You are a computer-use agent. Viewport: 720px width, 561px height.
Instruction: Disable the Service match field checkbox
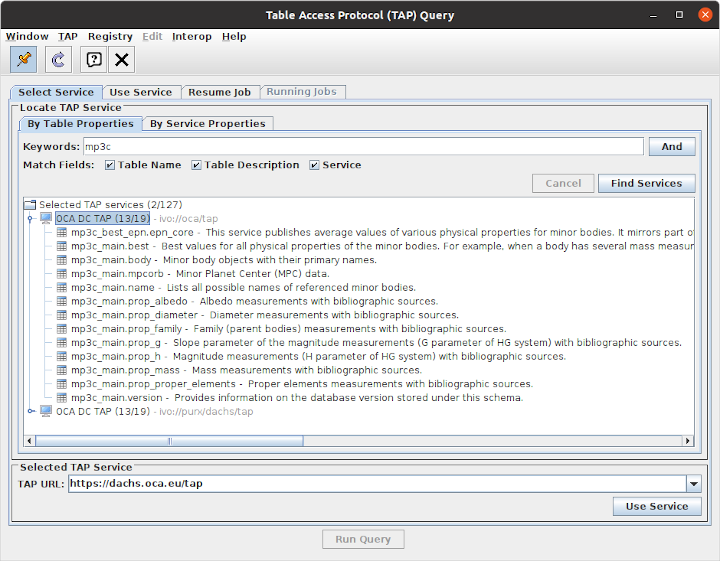314,165
